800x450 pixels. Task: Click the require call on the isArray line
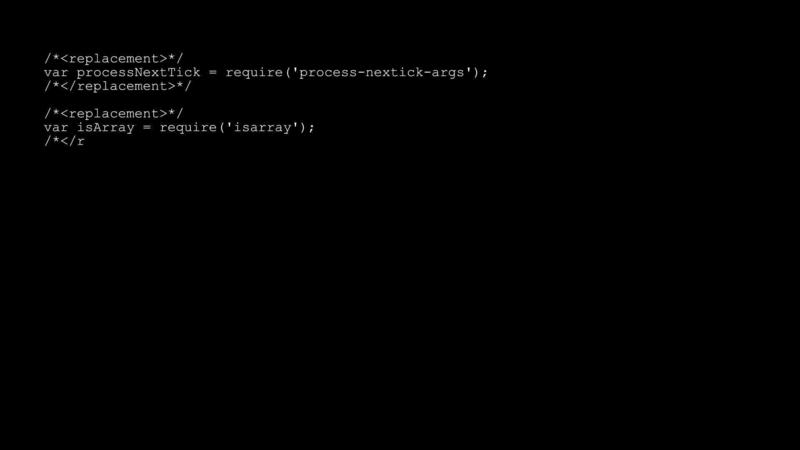pyautogui.click(x=188, y=128)
